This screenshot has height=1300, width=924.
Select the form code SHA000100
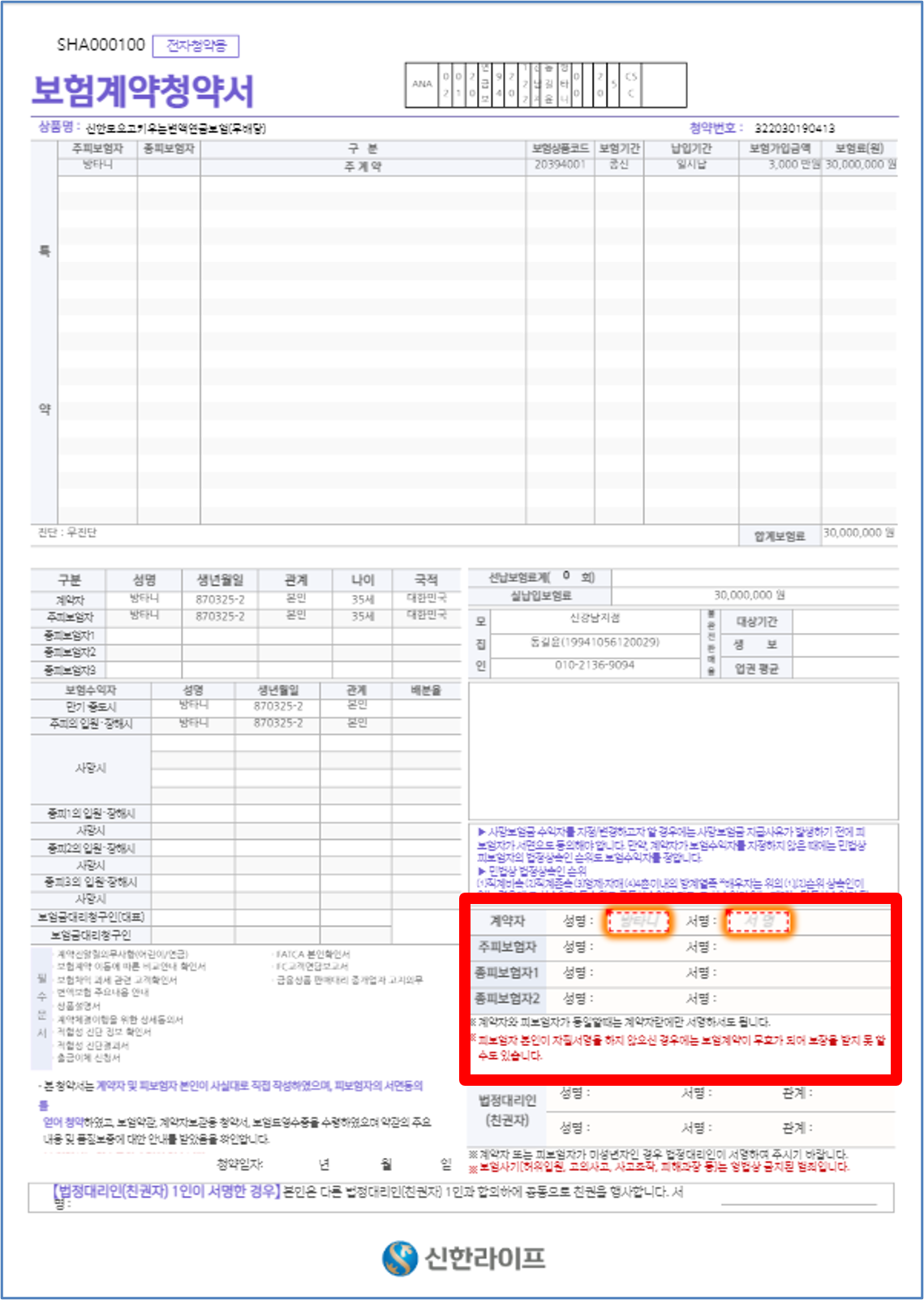coord(101,45)
